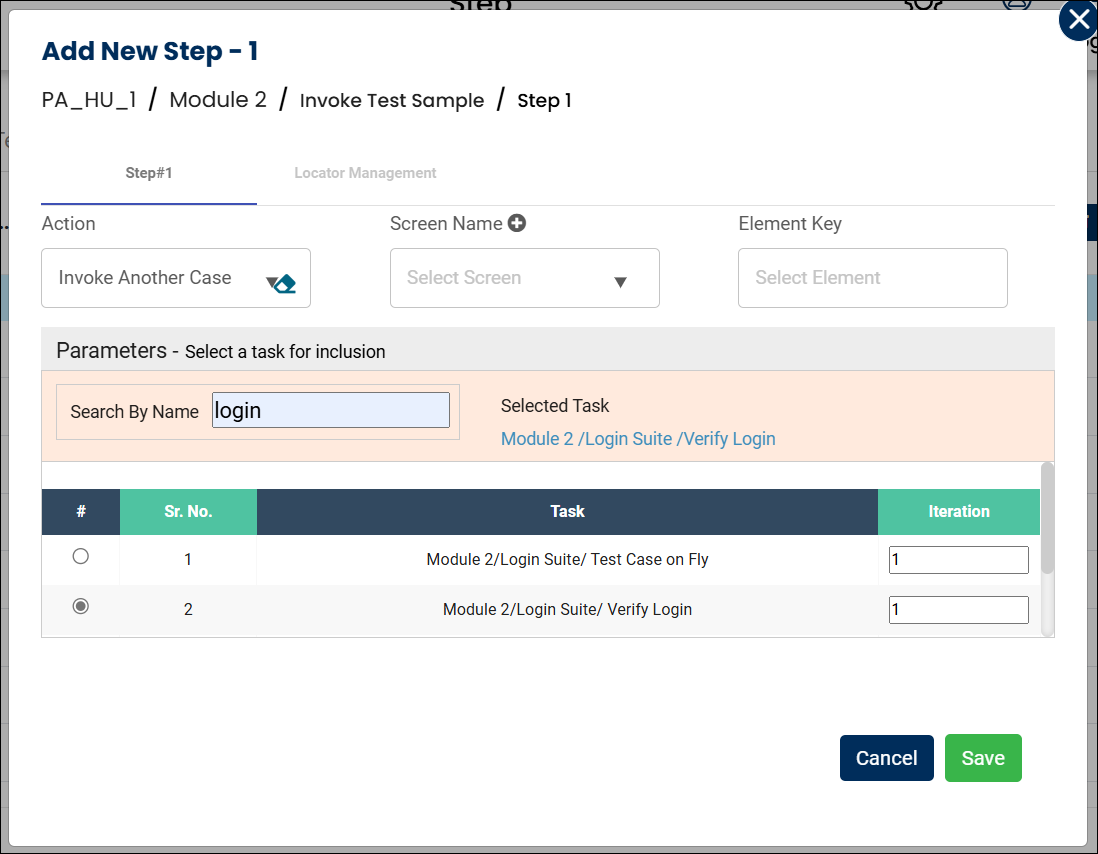Click PA_HU_1 in the breadcrumb
Viewport: 1098px width, 854px height.
coord(89,100)
